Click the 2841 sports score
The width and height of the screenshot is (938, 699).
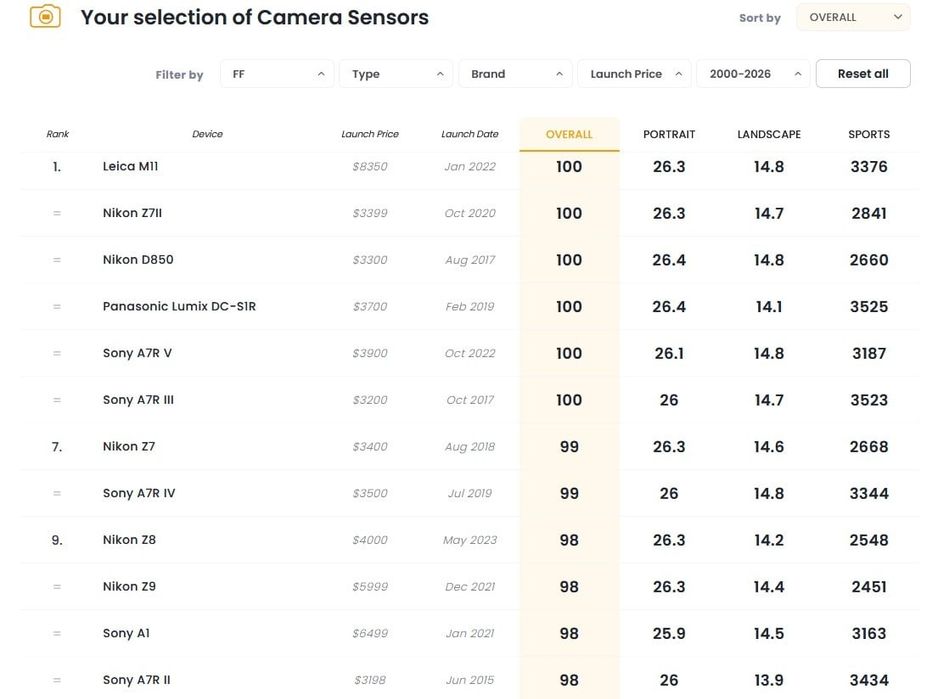coord(869,213)
